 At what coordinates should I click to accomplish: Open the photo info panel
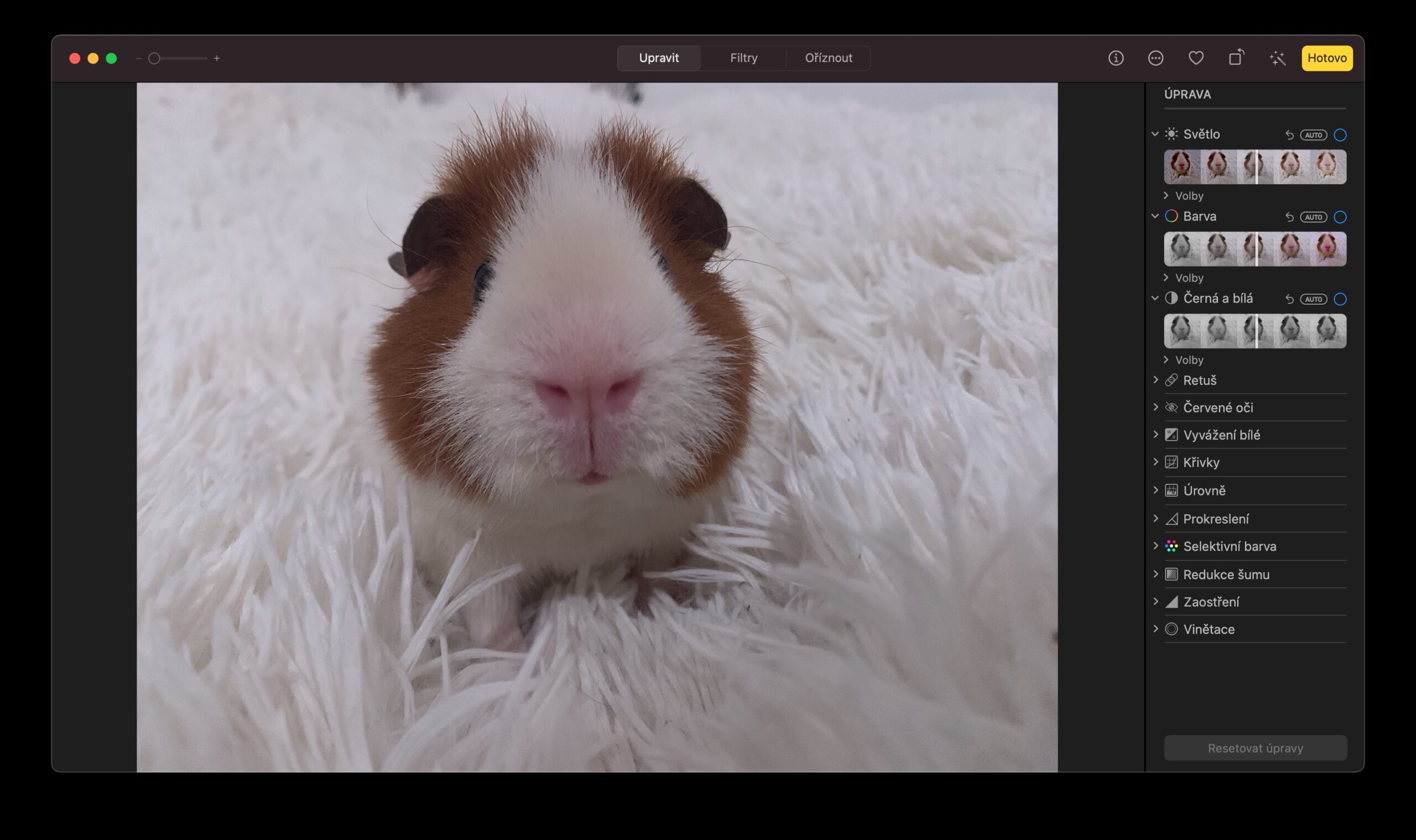click(1115, 58)
